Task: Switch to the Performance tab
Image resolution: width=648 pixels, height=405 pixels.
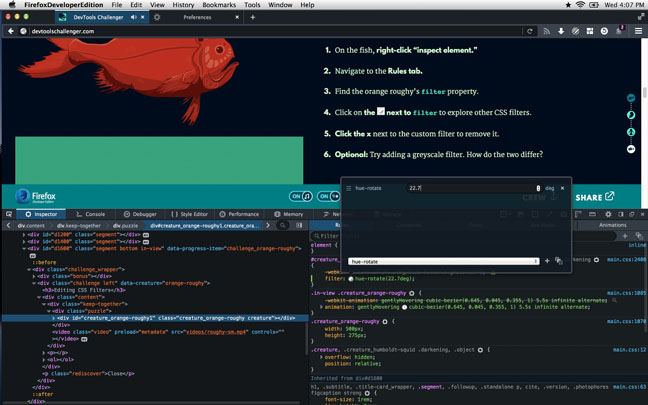Action: pos(239,214)
